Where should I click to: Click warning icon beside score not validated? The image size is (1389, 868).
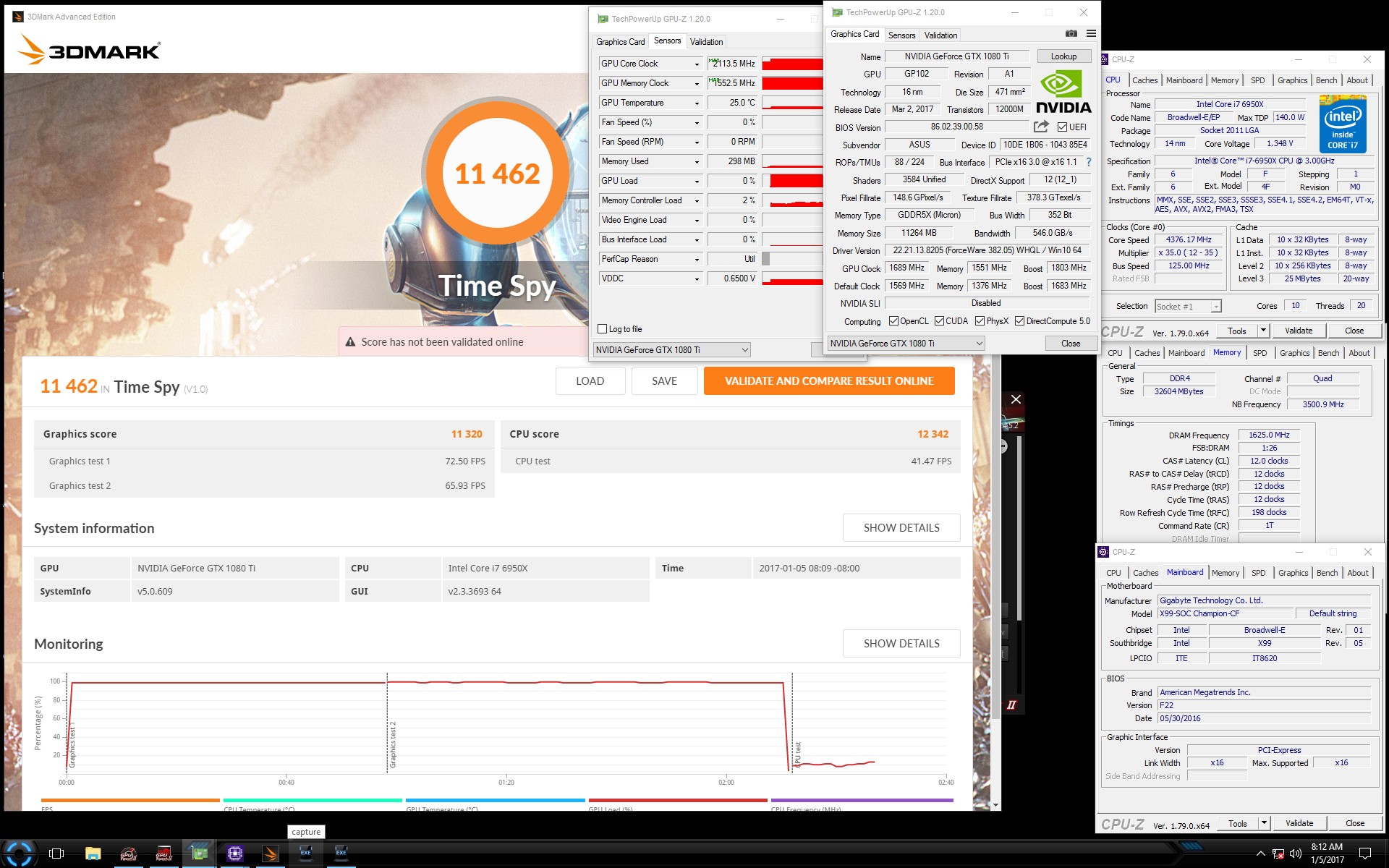350,342
